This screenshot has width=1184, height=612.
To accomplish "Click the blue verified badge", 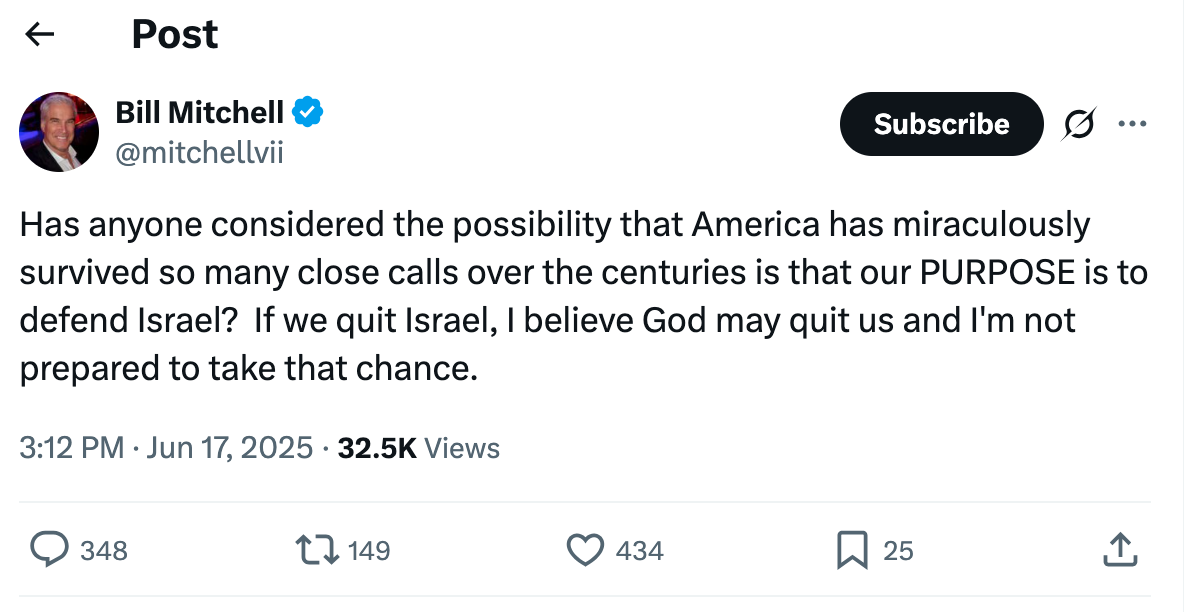I will pos(308,112).
